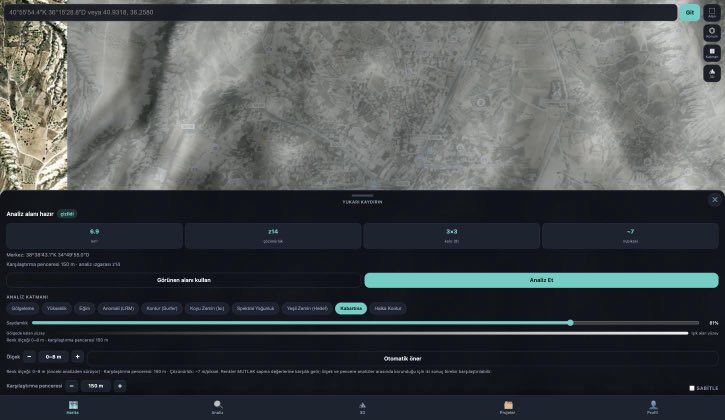Screen dimensions: 725x420
Task: Open the Harita map tab
Action: [73, 408]
